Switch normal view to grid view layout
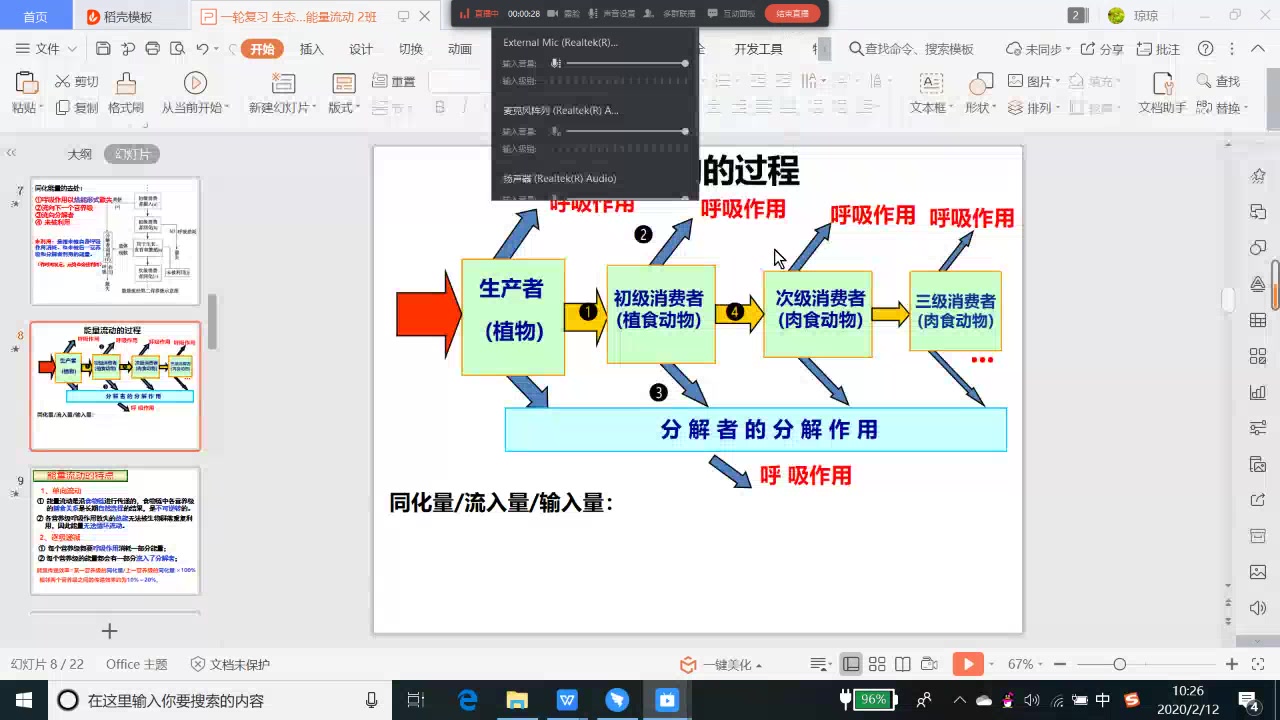Viewport: 1280px width, 720px height. 877,664
